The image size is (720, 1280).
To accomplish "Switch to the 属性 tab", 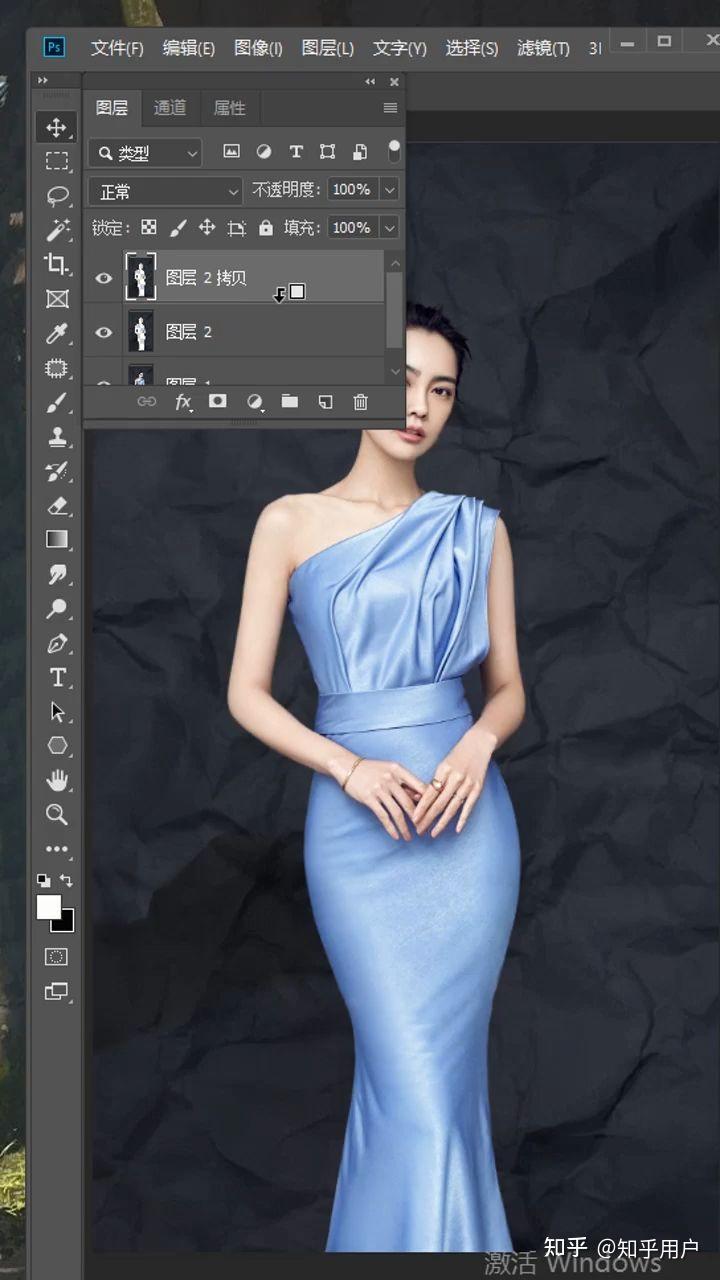I will click(229, 108).
